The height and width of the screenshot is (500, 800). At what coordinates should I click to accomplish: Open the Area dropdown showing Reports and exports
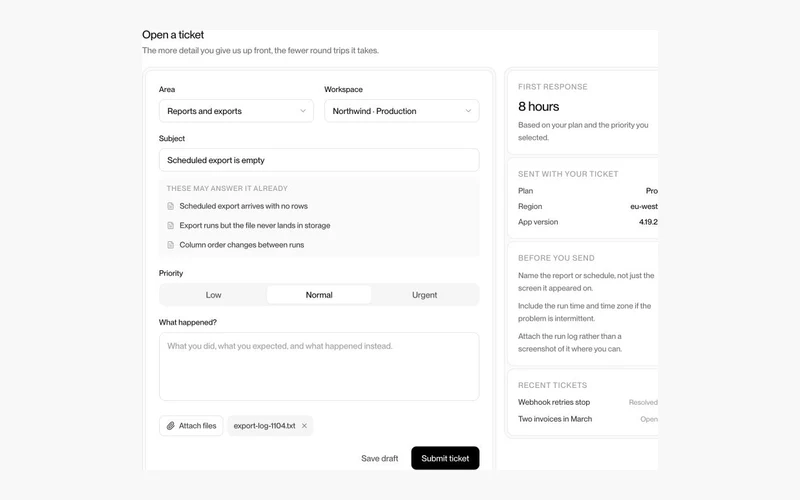pyautogui.click(x=236, y=111)
